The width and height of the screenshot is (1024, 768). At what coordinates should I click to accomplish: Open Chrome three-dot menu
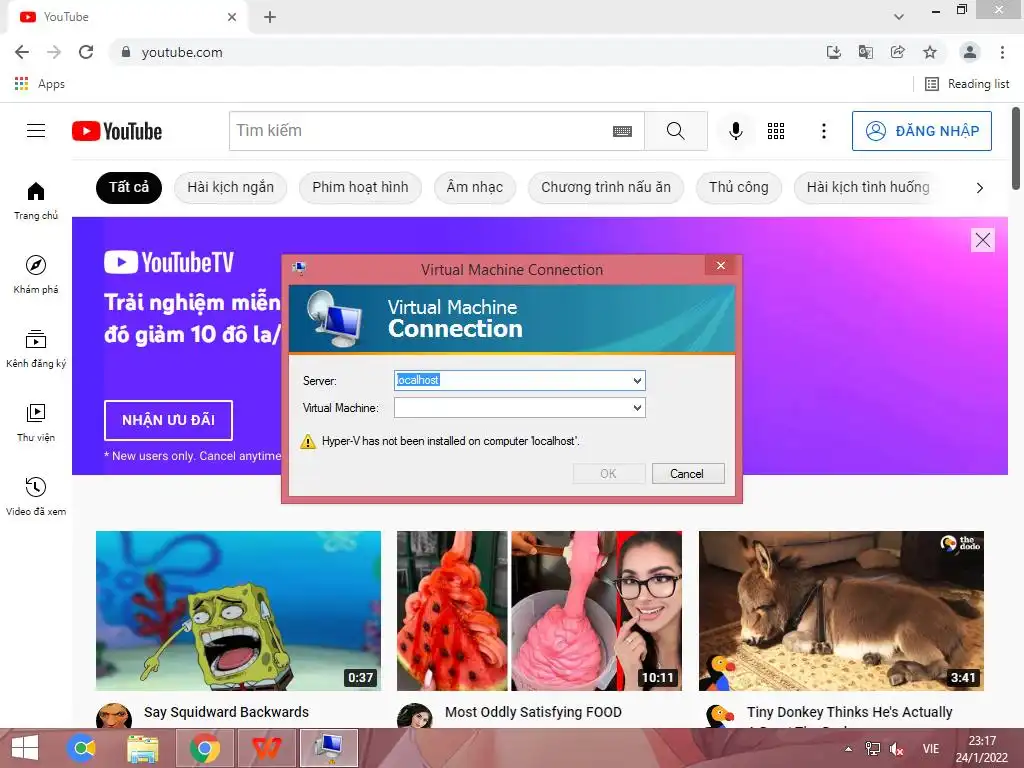pos(1002,52)
